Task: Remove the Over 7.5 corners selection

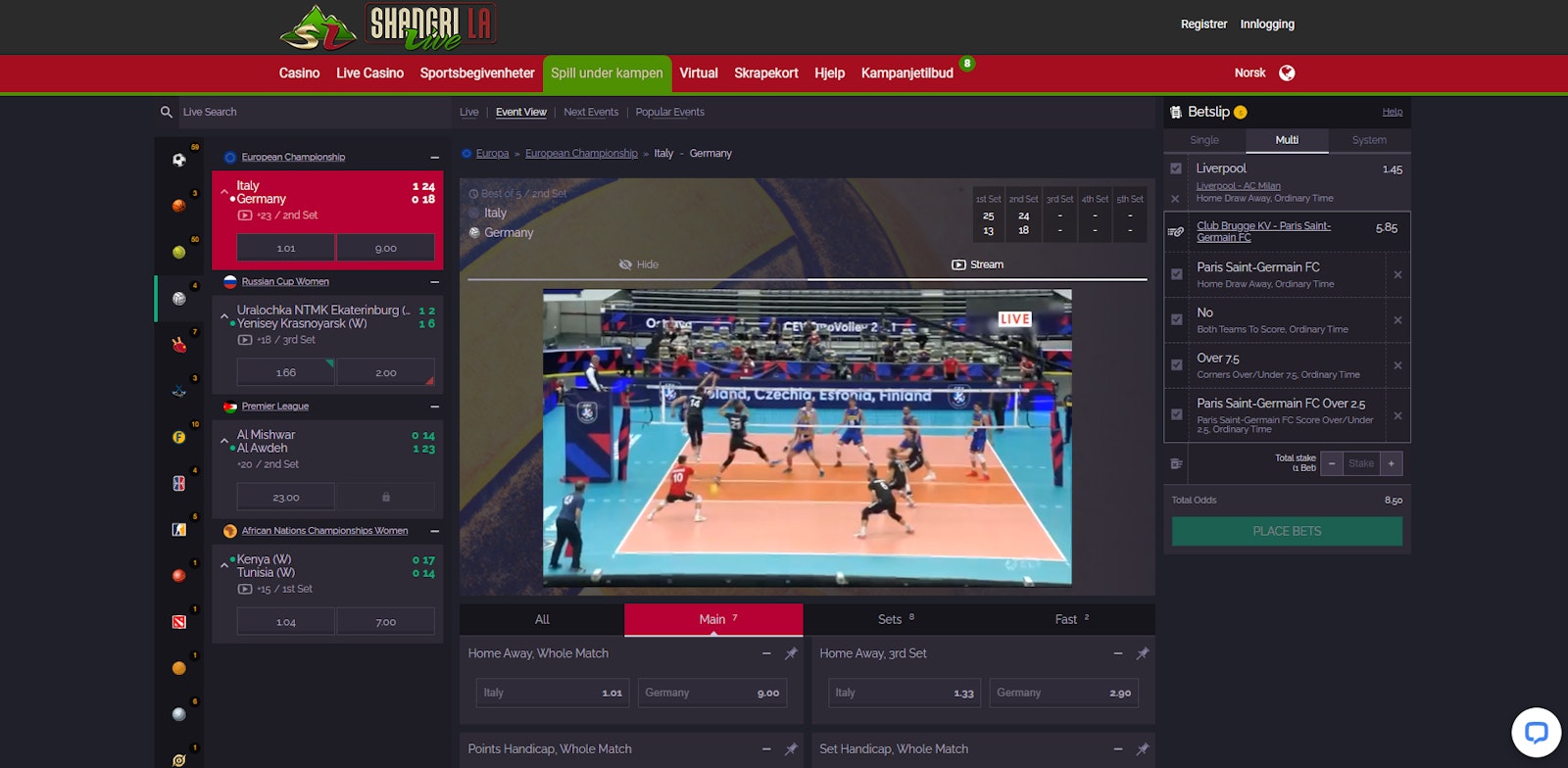Action: 1397,365
